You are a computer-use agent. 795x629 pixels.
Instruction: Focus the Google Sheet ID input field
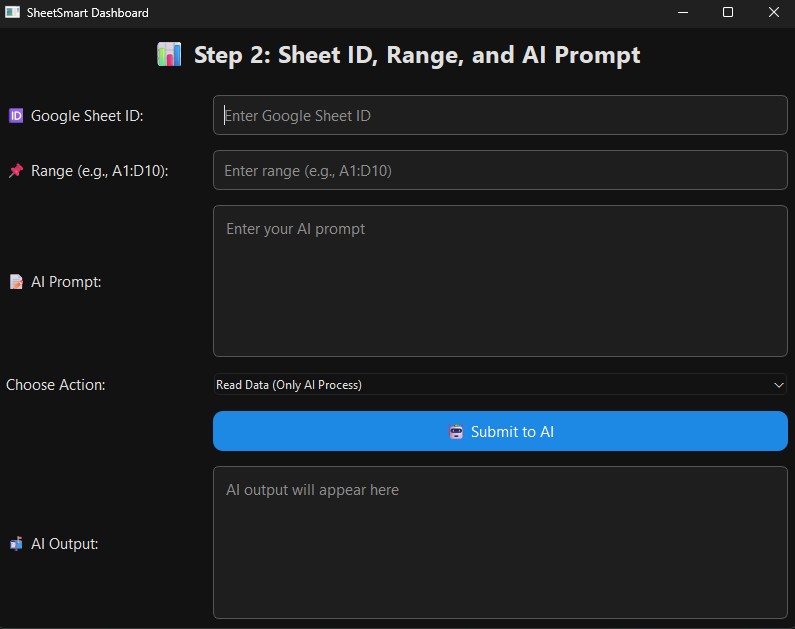click(500, 115)
